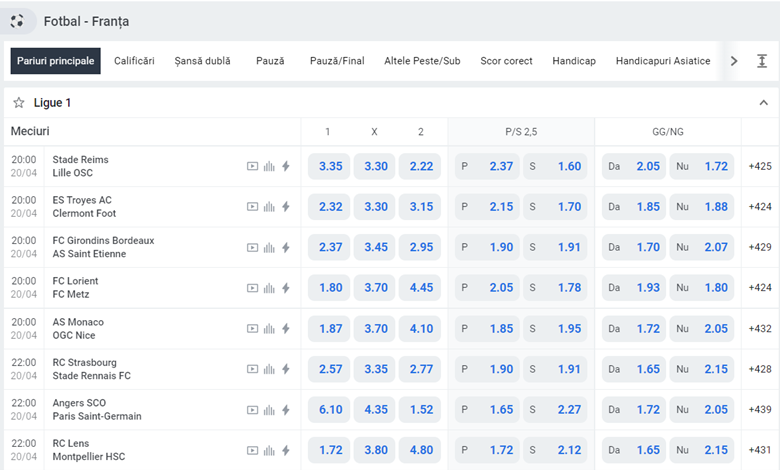Open the Handicap tab
This screenshot has height=470, width=780.
(574, 61)
